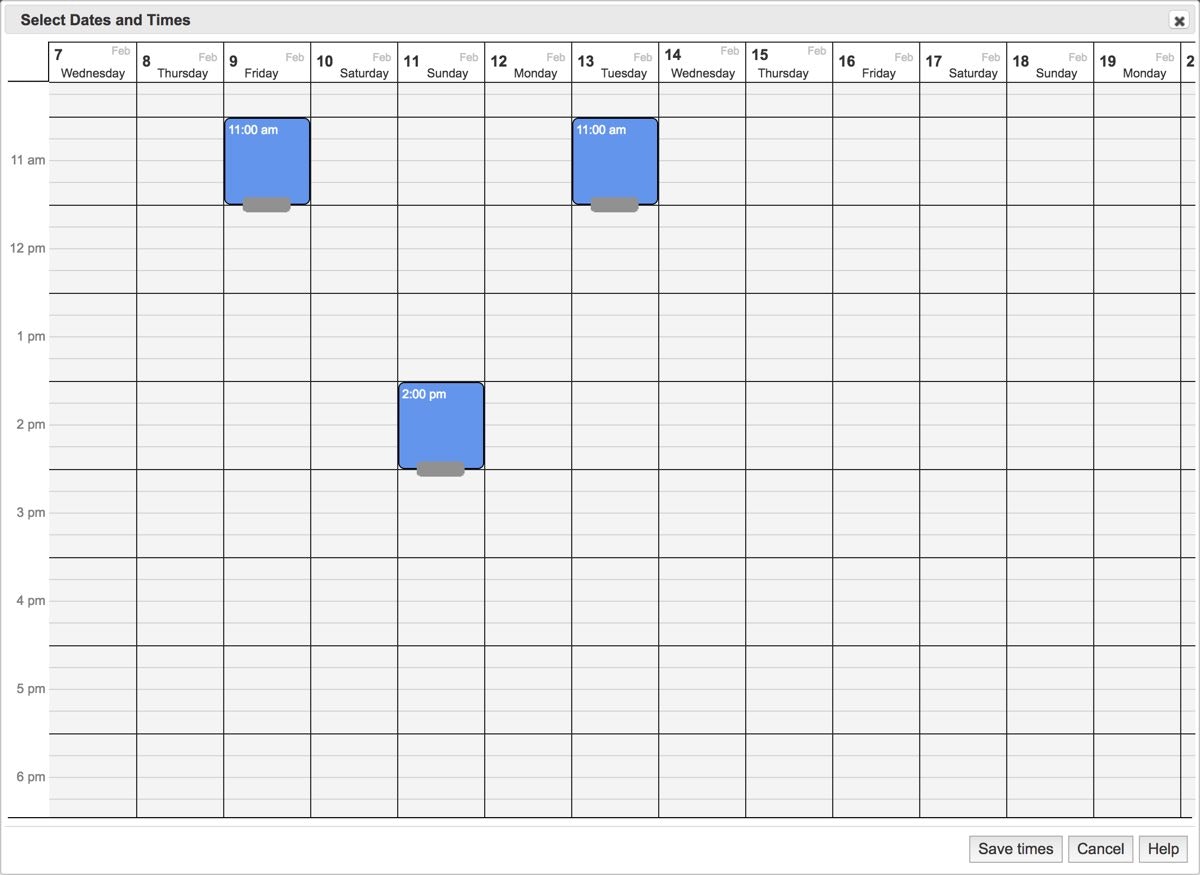Click the 3 pm time label
Viewport: 1200px width, 875px height.
click(27, 512)
